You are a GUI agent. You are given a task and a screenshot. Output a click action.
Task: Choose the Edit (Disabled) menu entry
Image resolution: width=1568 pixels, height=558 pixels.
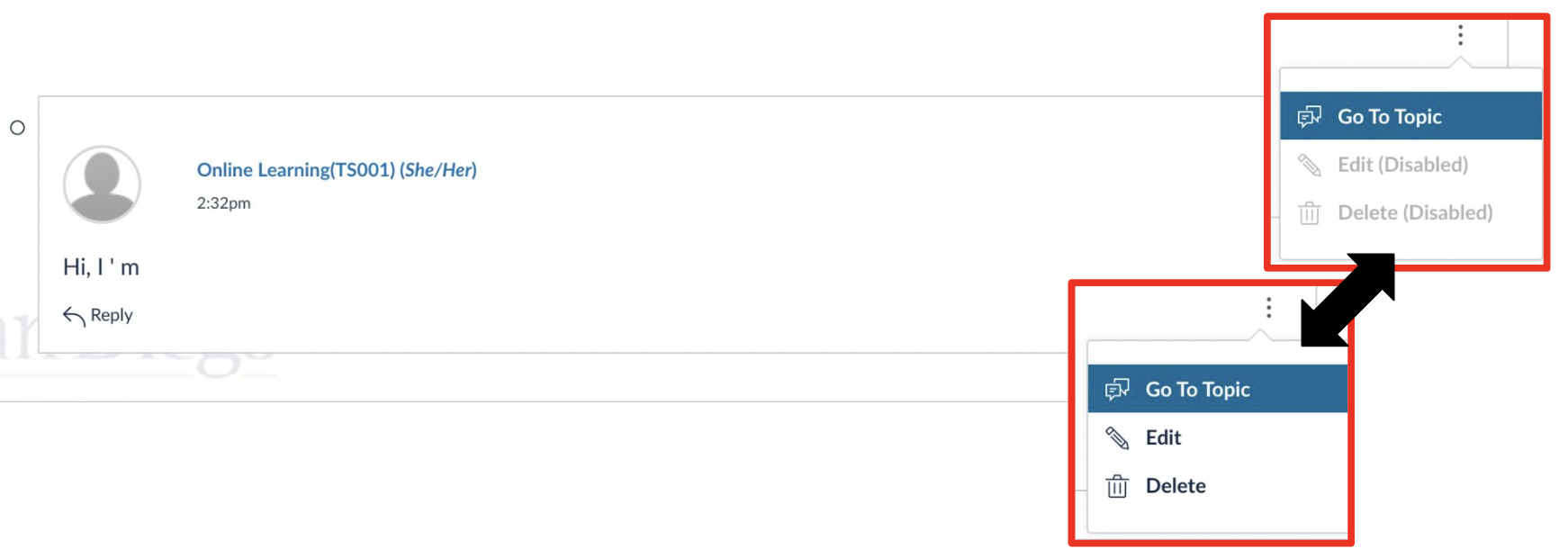point(1402,165)
